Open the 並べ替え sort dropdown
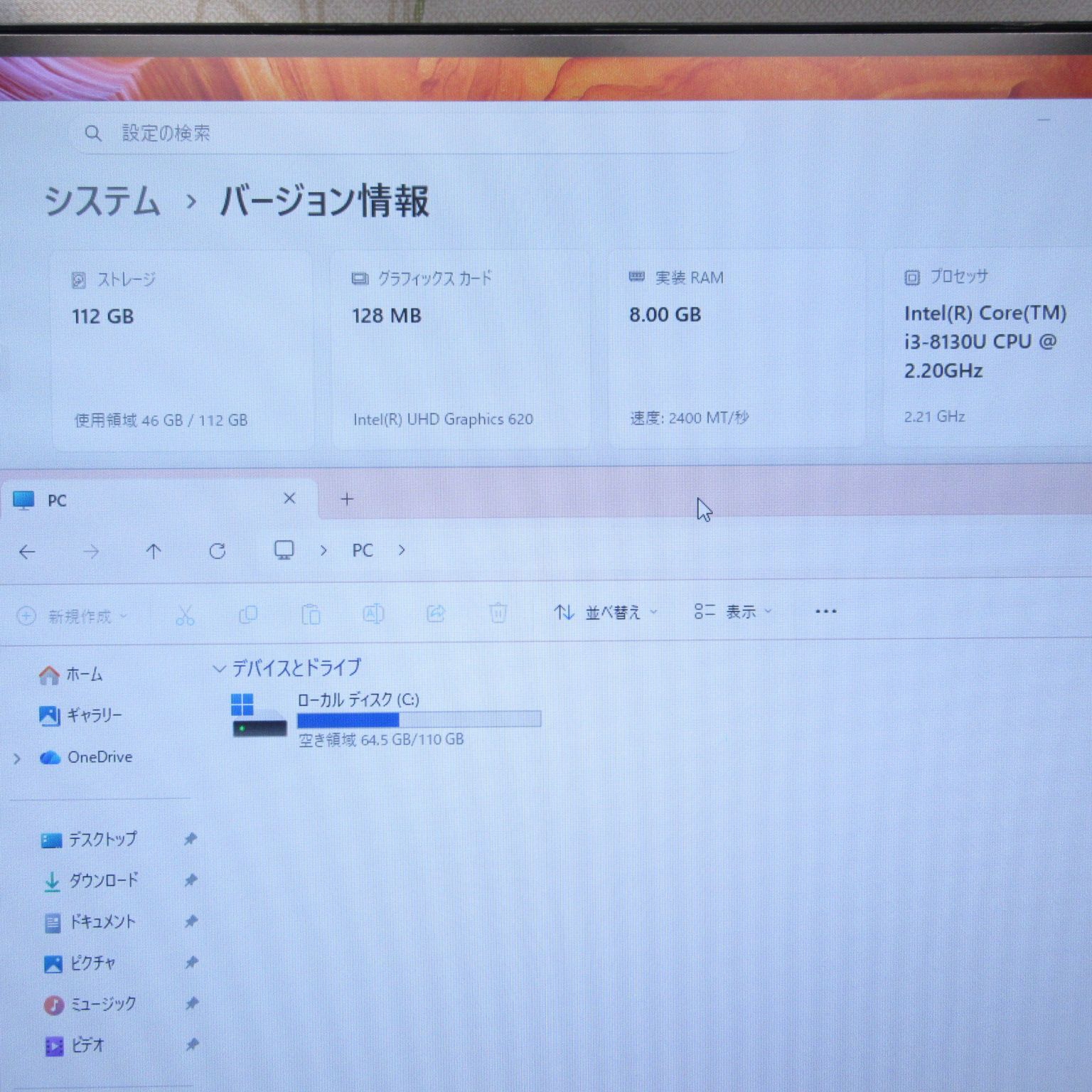Viewport: 1092px width, 1092px height. click(606, 612)
